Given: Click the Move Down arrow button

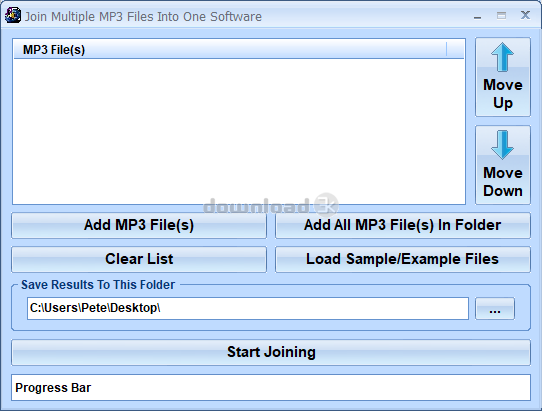Looking at the screenshot, I should coord(503,165).
